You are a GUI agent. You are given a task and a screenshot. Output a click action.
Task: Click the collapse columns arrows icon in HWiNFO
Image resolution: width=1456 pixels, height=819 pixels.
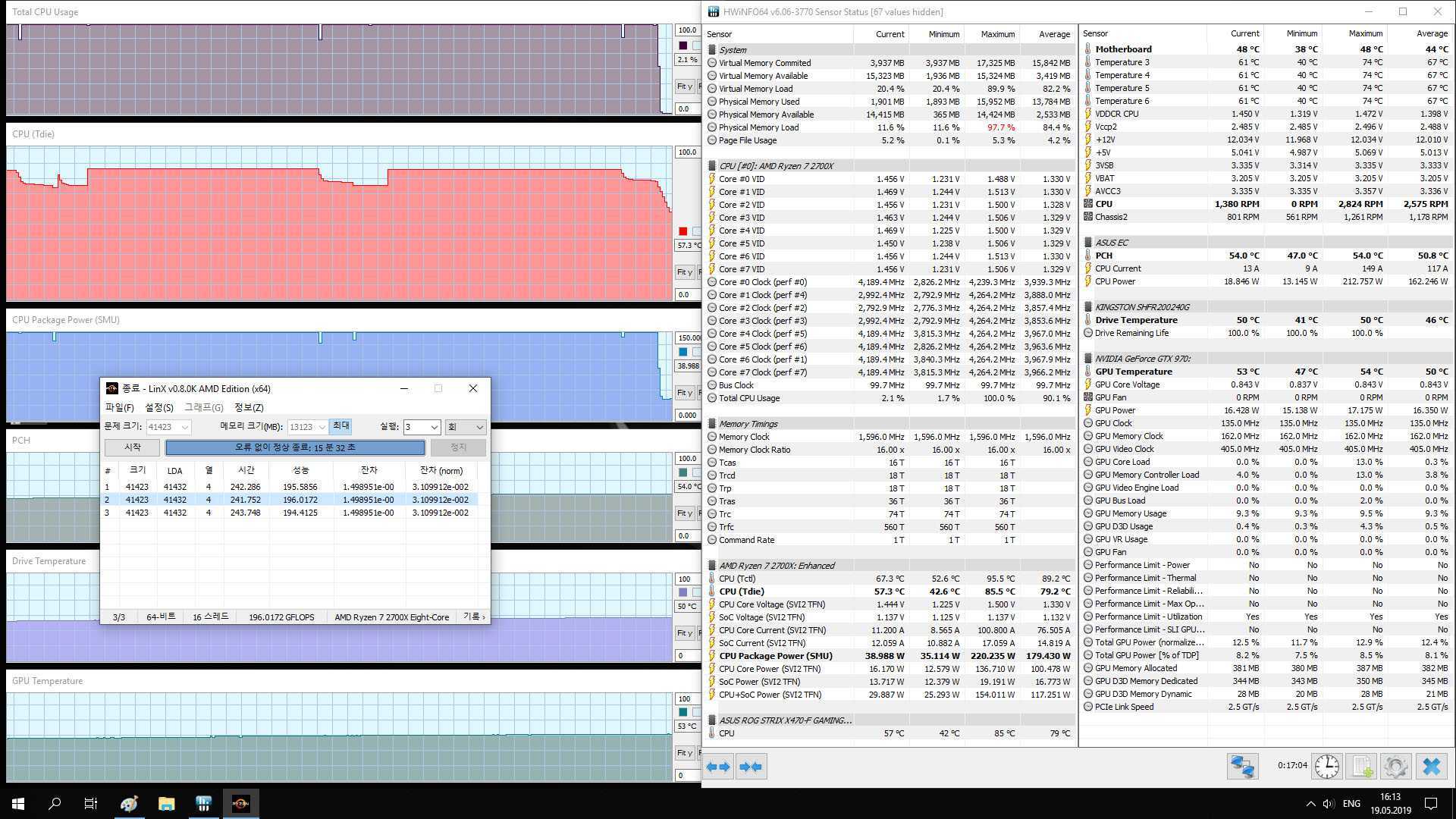(752, 767)
